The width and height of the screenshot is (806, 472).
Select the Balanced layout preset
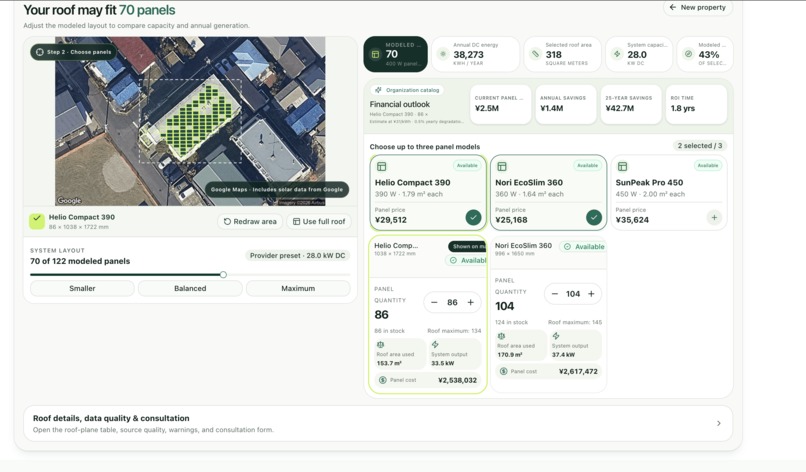click(190, 288)
